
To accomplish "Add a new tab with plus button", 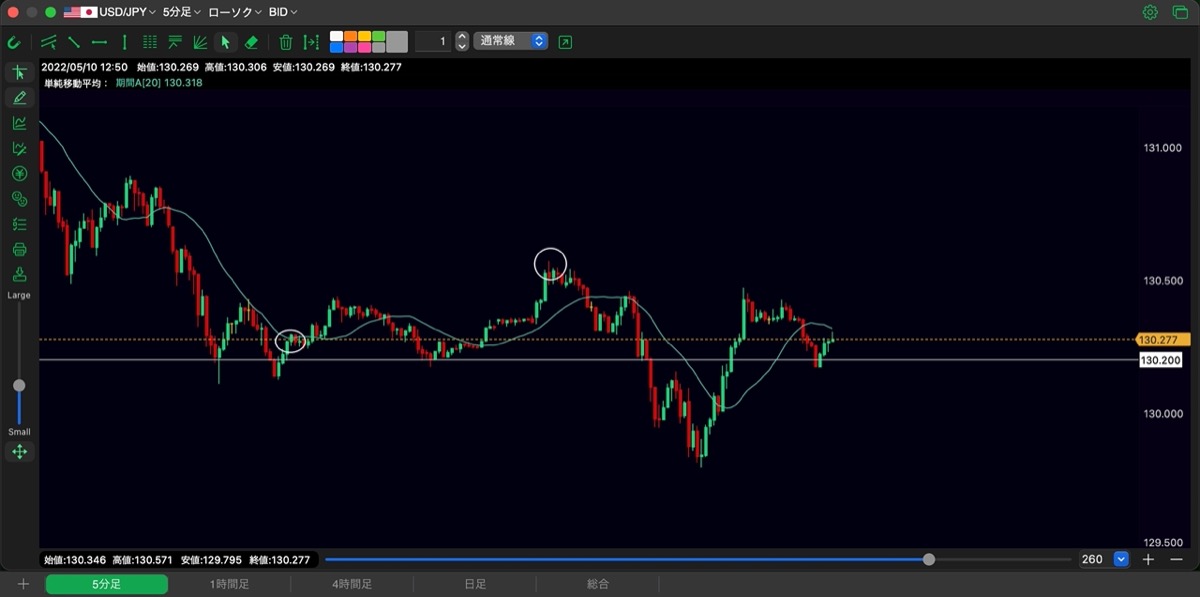I will tap(22, 584).
